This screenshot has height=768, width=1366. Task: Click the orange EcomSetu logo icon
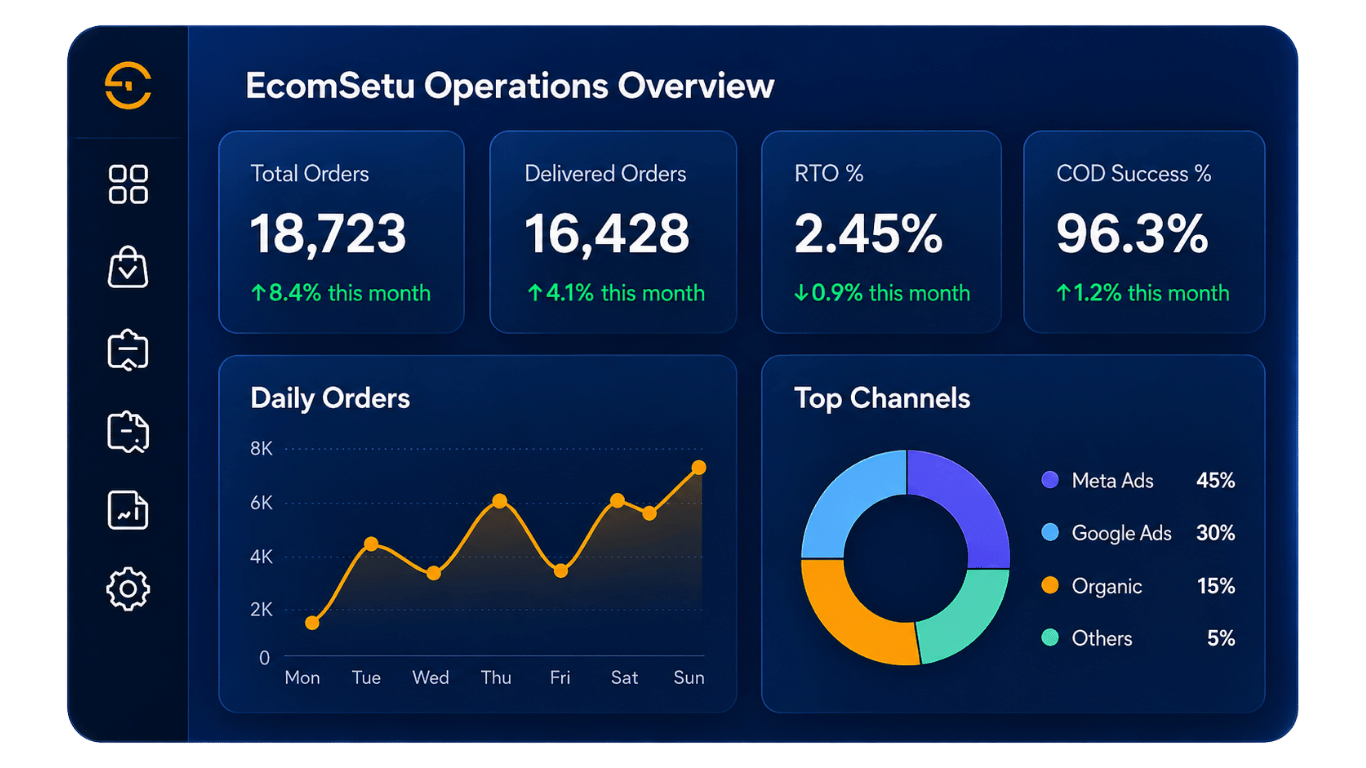(x=128, y=85)
